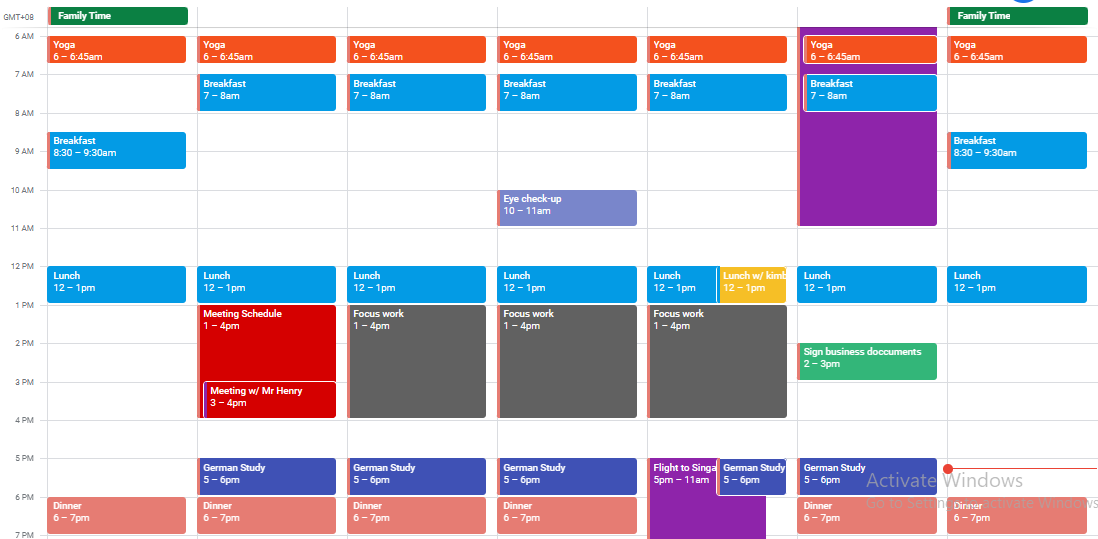Select the Yoga event overlapping the purple block
This screenshot has width=1098, height=539.
(x=869, y=50)
